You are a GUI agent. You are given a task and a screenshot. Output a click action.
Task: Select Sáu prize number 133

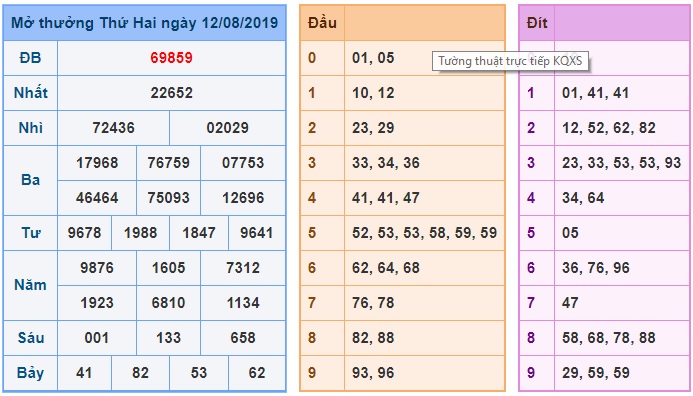coord(168,338)
